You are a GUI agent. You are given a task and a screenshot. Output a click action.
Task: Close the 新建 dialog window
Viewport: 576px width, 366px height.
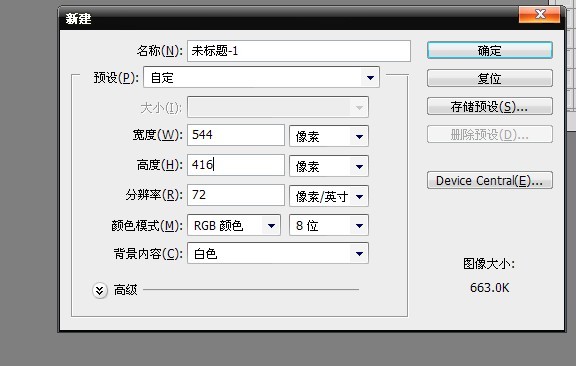[x=539, y=14]
